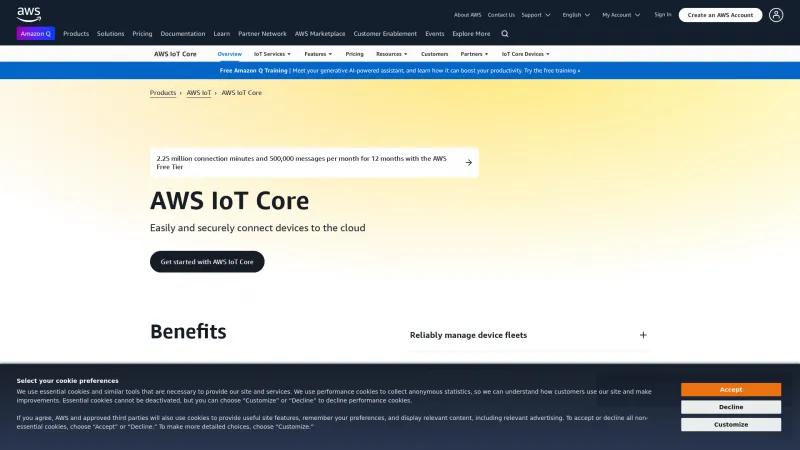Click Products breadcrumb link
Viewport: 800px width, 450px height.
click(163, 93)
